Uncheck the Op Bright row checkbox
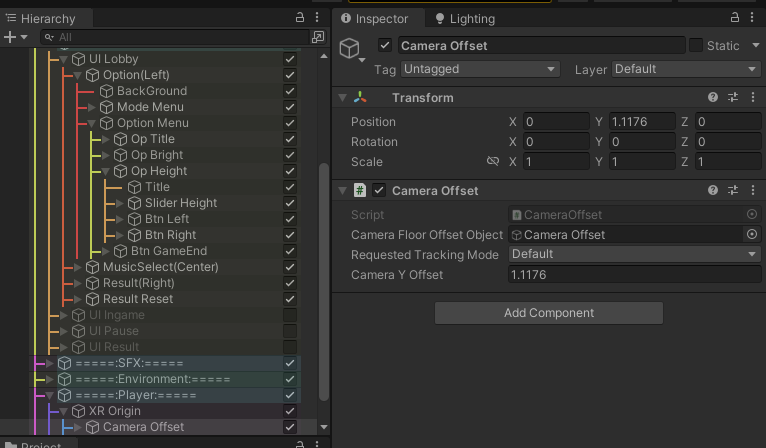766x448 pixels. pos(290,155)
